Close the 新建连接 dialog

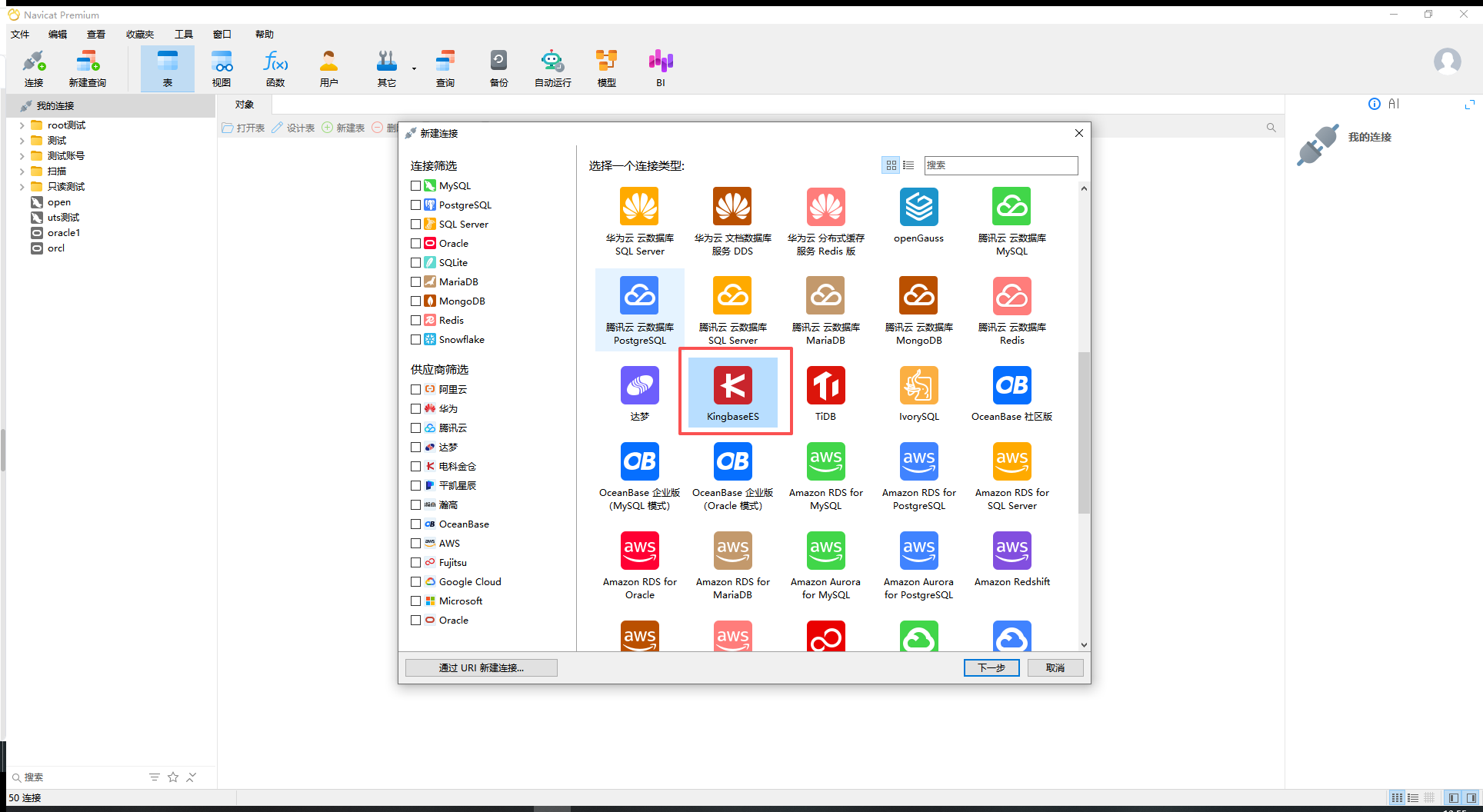[x=1078, y=133]
